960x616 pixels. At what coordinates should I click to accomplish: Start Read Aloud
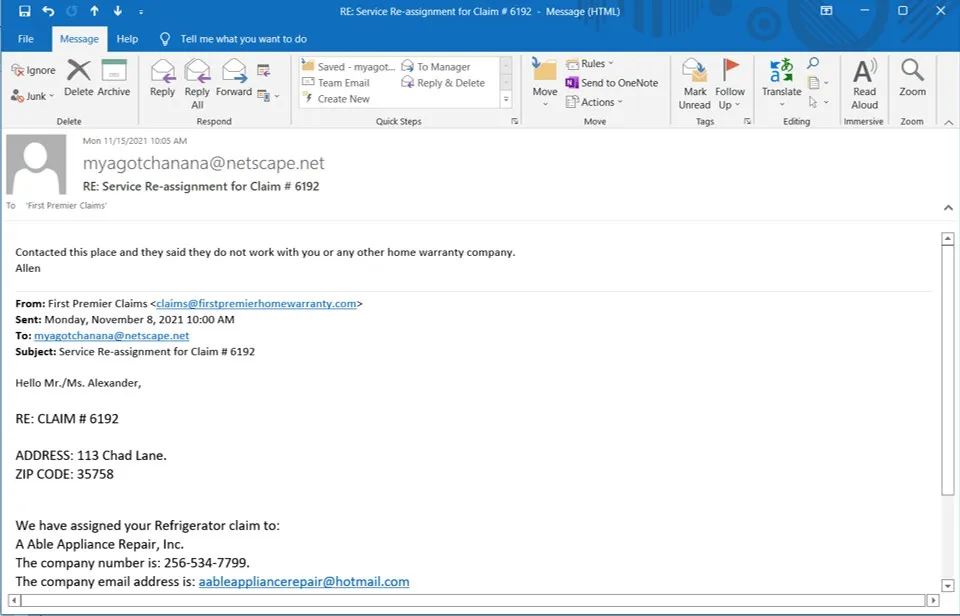click(x=864, y=84)
